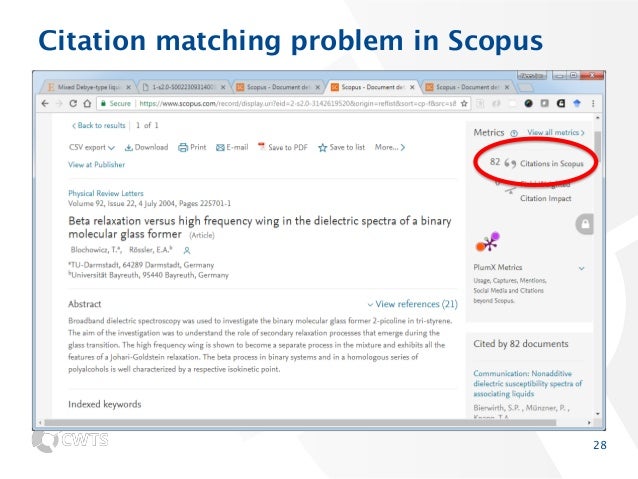The width and height of the screenshot is (638, 479).
Task: Click the Download toolbar option
Action: click(x=146, y=147)
